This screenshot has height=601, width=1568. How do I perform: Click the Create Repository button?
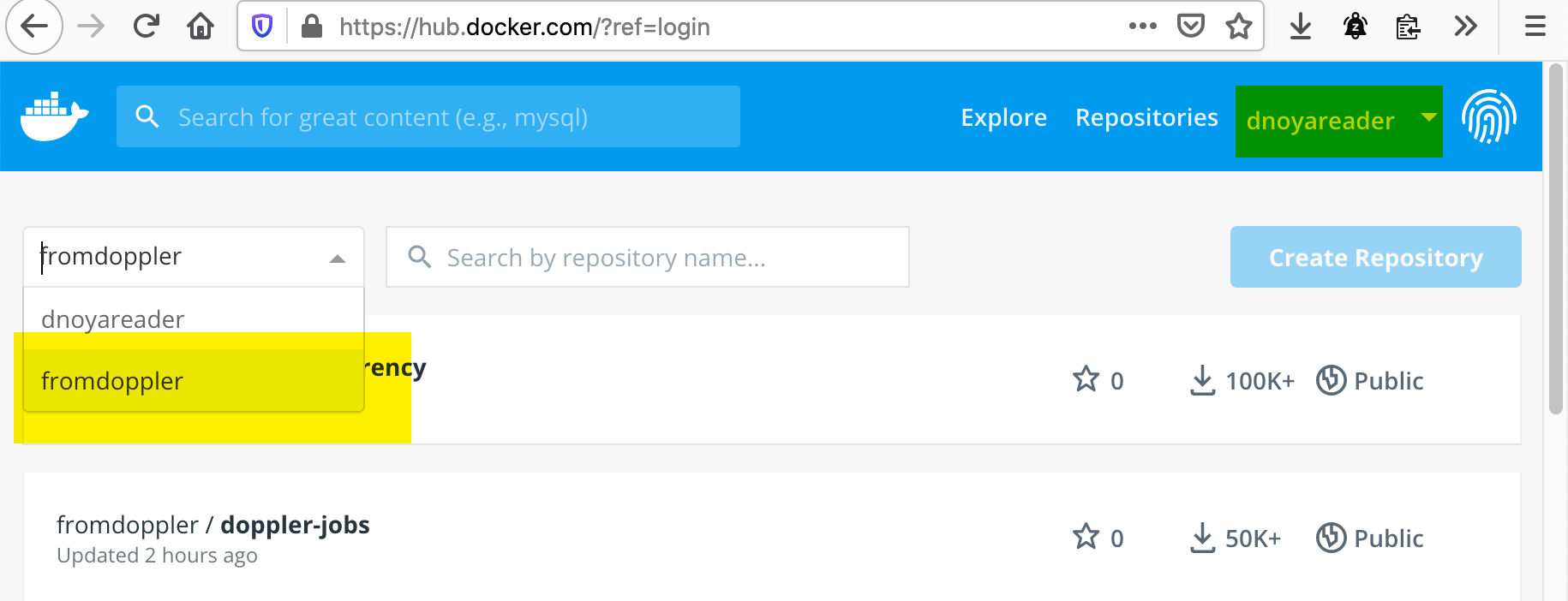[1374, 257]
